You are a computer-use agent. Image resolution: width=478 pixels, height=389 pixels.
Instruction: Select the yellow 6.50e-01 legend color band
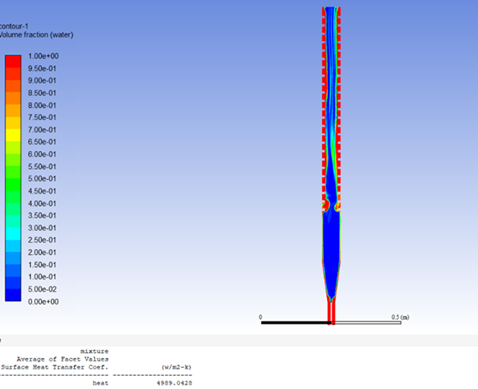[x=13, y=135]
